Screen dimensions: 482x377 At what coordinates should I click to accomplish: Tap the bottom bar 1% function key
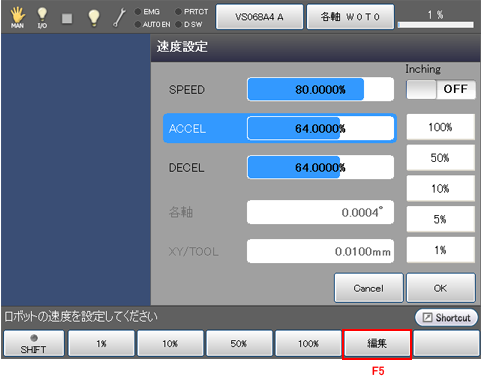coord(101,343)
